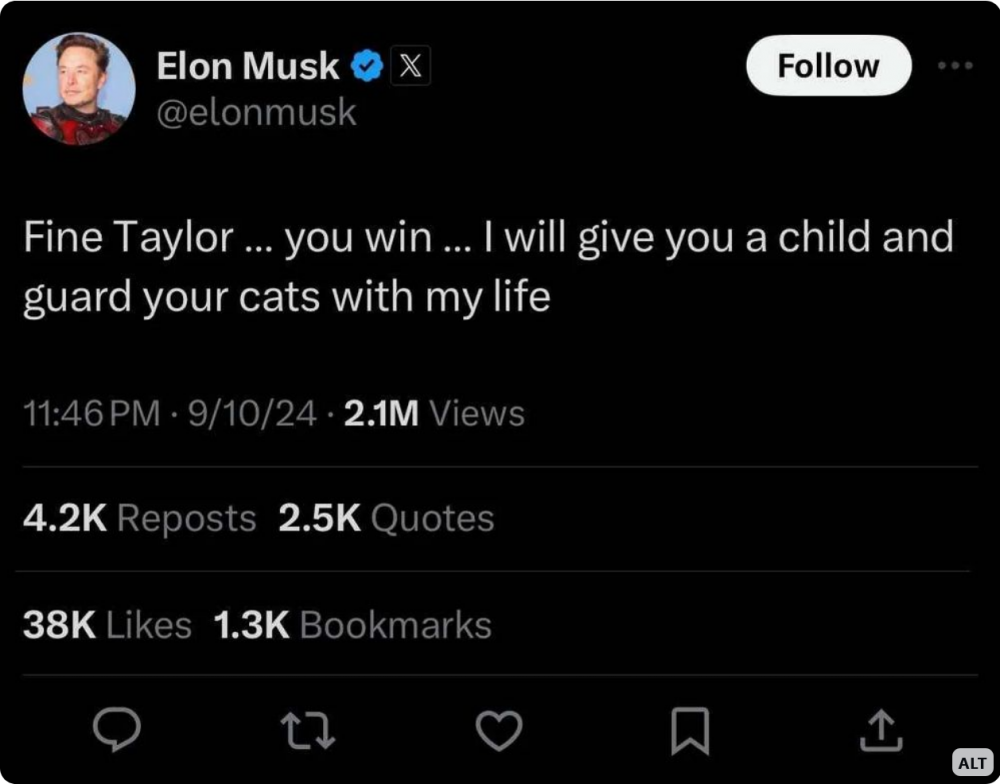The width and height of the screenshot is (1000, 784).
Task: Bookmark the tweet using the bookmark icon
Action: [690, 730]
